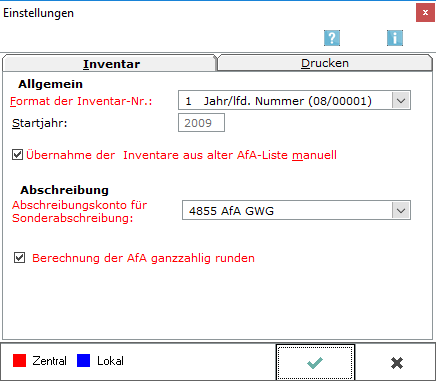
Task: Click the 4855 AfA GWG combo box
Action: (296, 210)
